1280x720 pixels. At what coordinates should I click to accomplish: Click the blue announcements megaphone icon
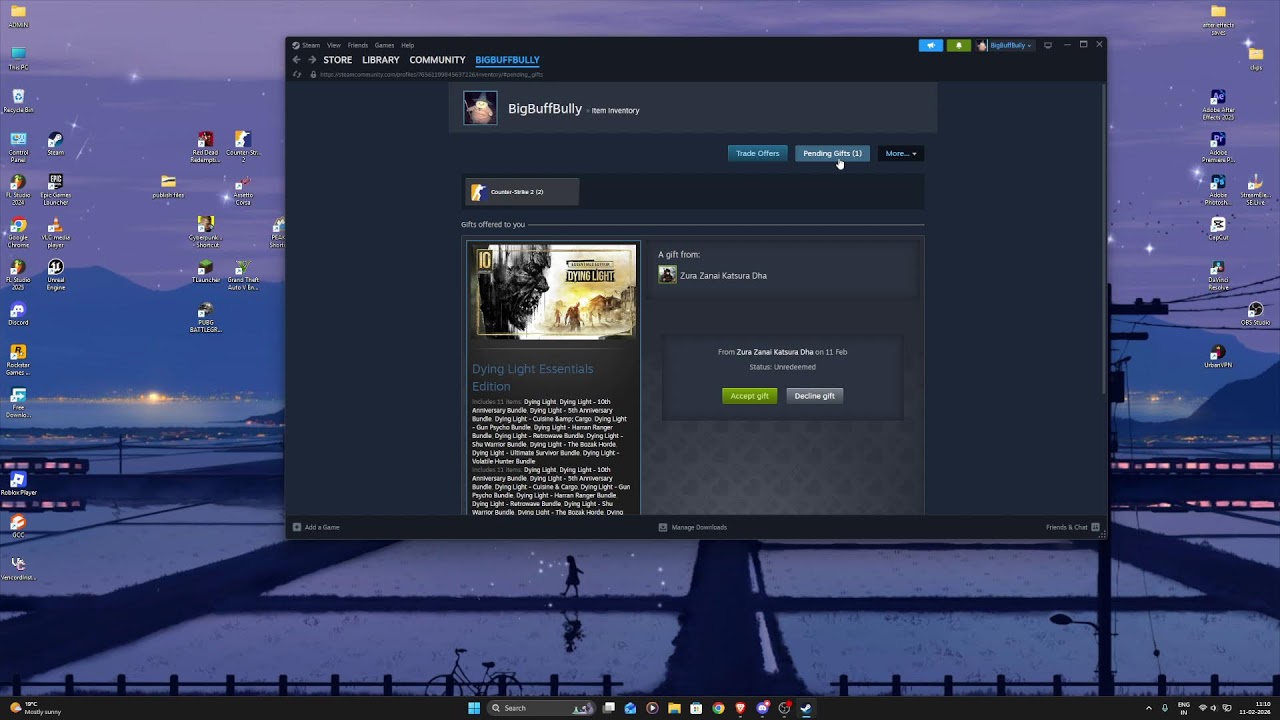point(930,45)
